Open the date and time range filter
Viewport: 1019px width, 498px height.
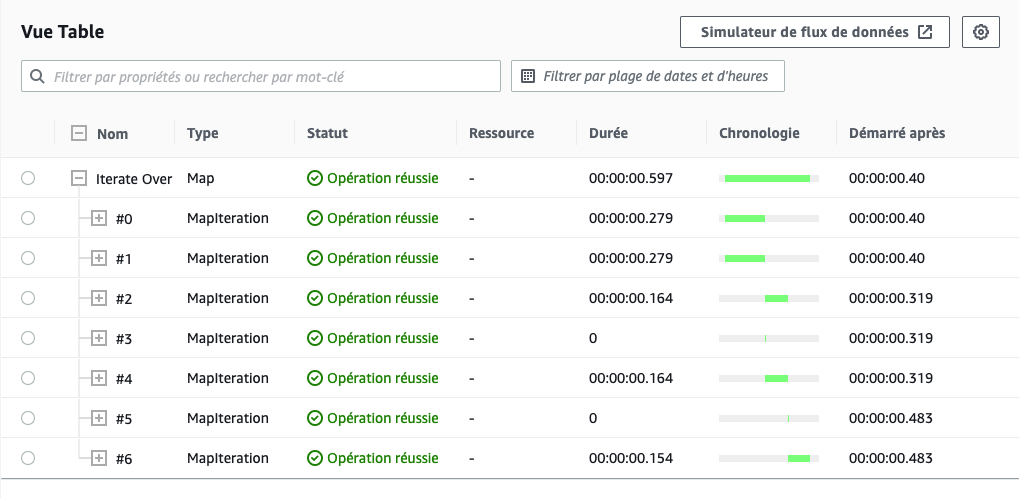pyautogui.click(x=648, y=76)
